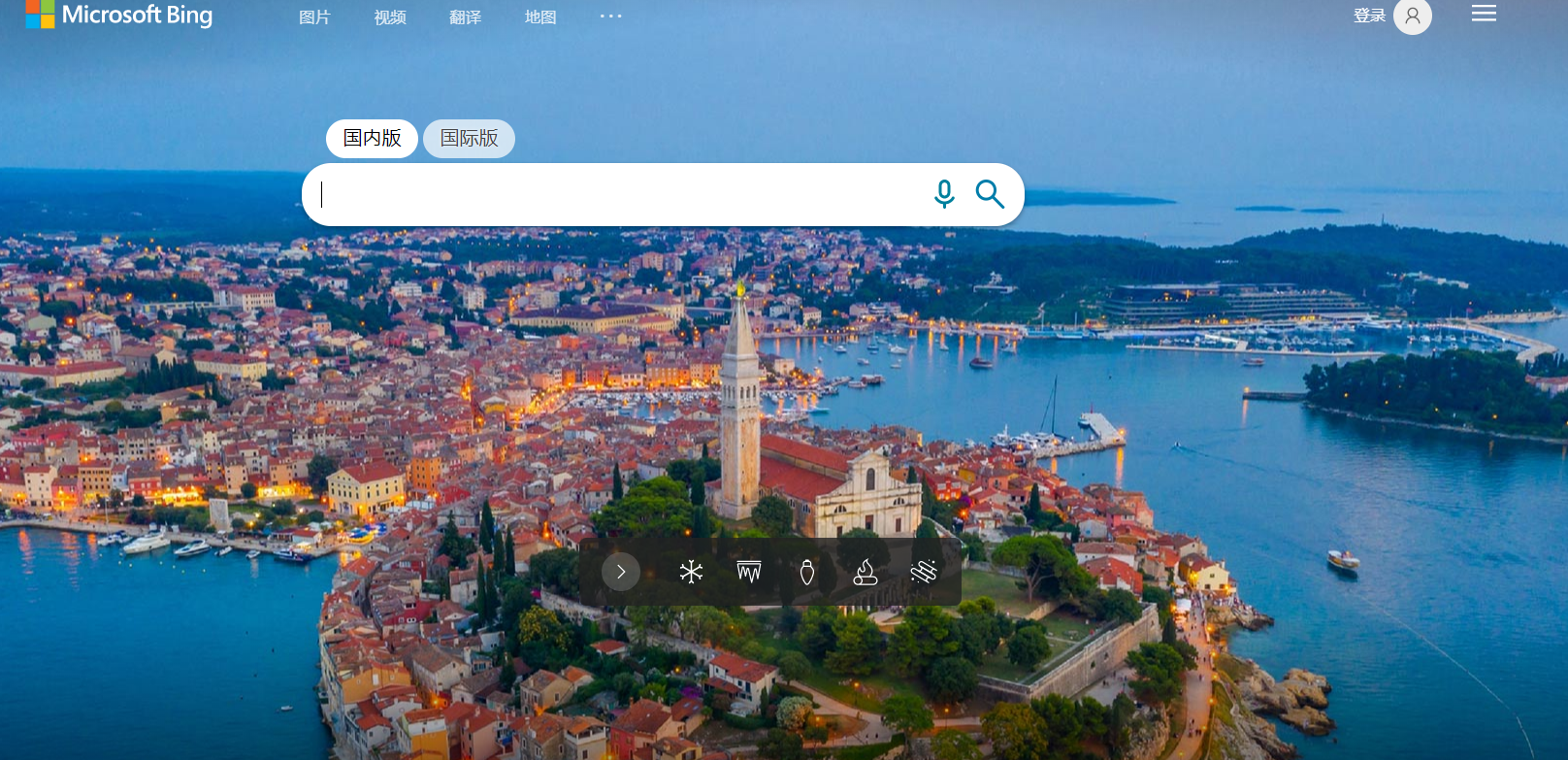Open the 地图 maps link

[x=540, y=17]
